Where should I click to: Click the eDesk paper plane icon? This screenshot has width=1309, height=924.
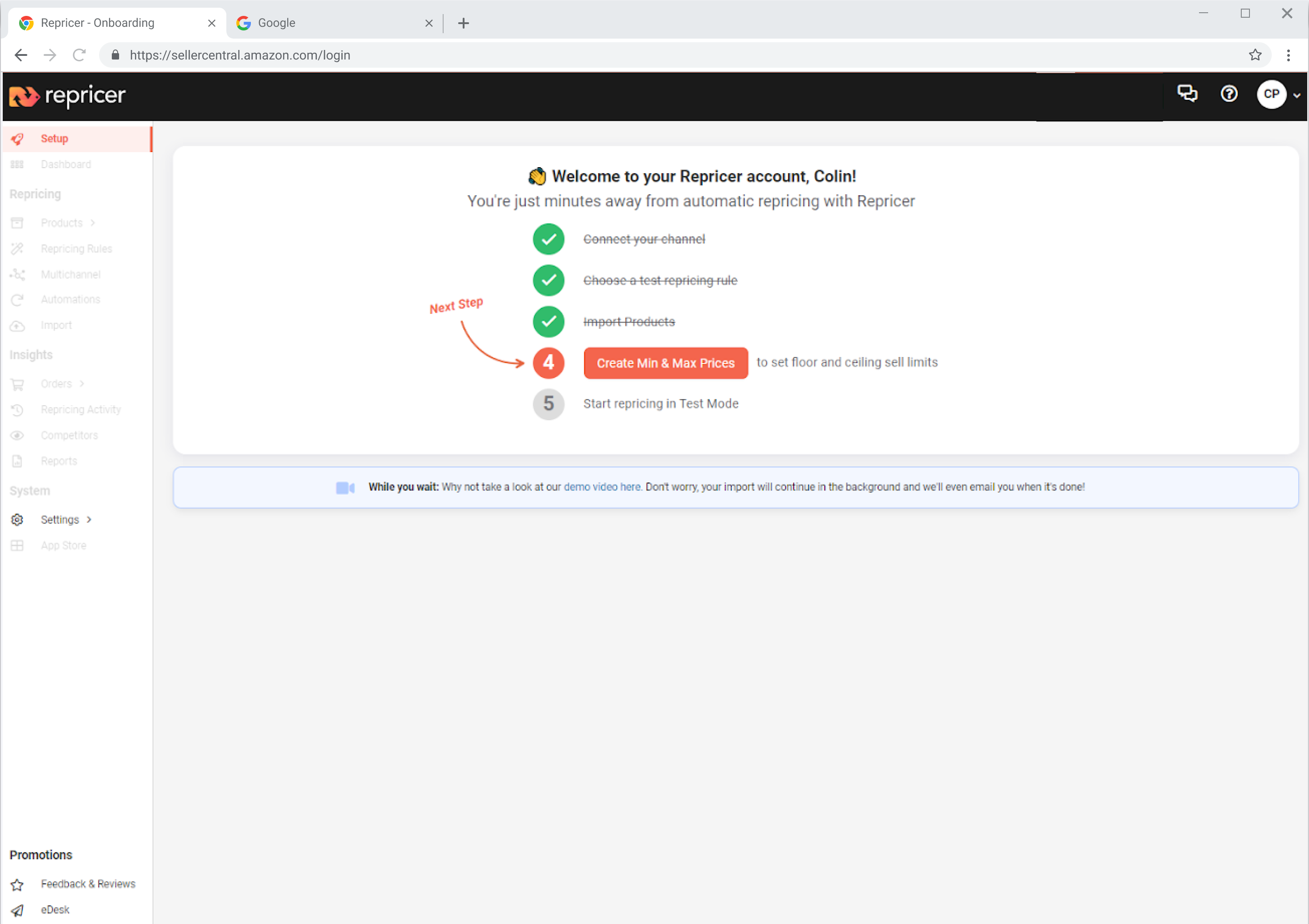[17, 910]
